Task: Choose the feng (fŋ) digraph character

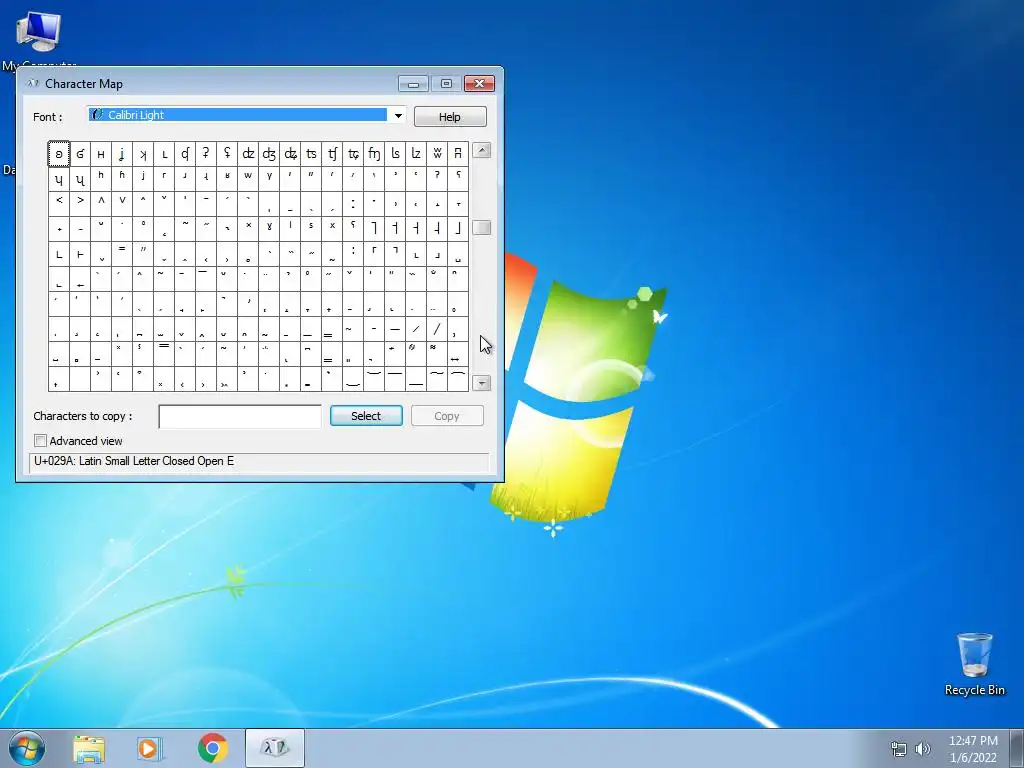Action: click(374, 154)
